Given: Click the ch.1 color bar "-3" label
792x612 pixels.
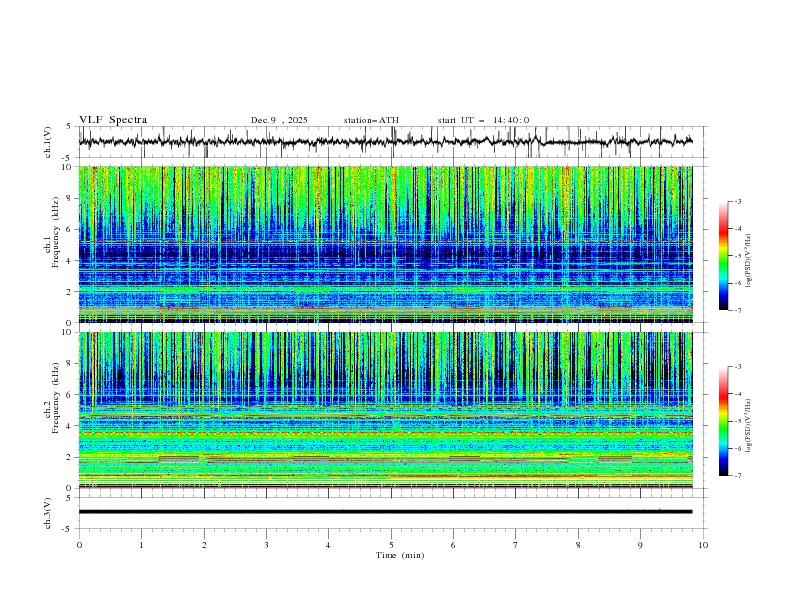Looking at the screenshot, I should pos(738,201).
